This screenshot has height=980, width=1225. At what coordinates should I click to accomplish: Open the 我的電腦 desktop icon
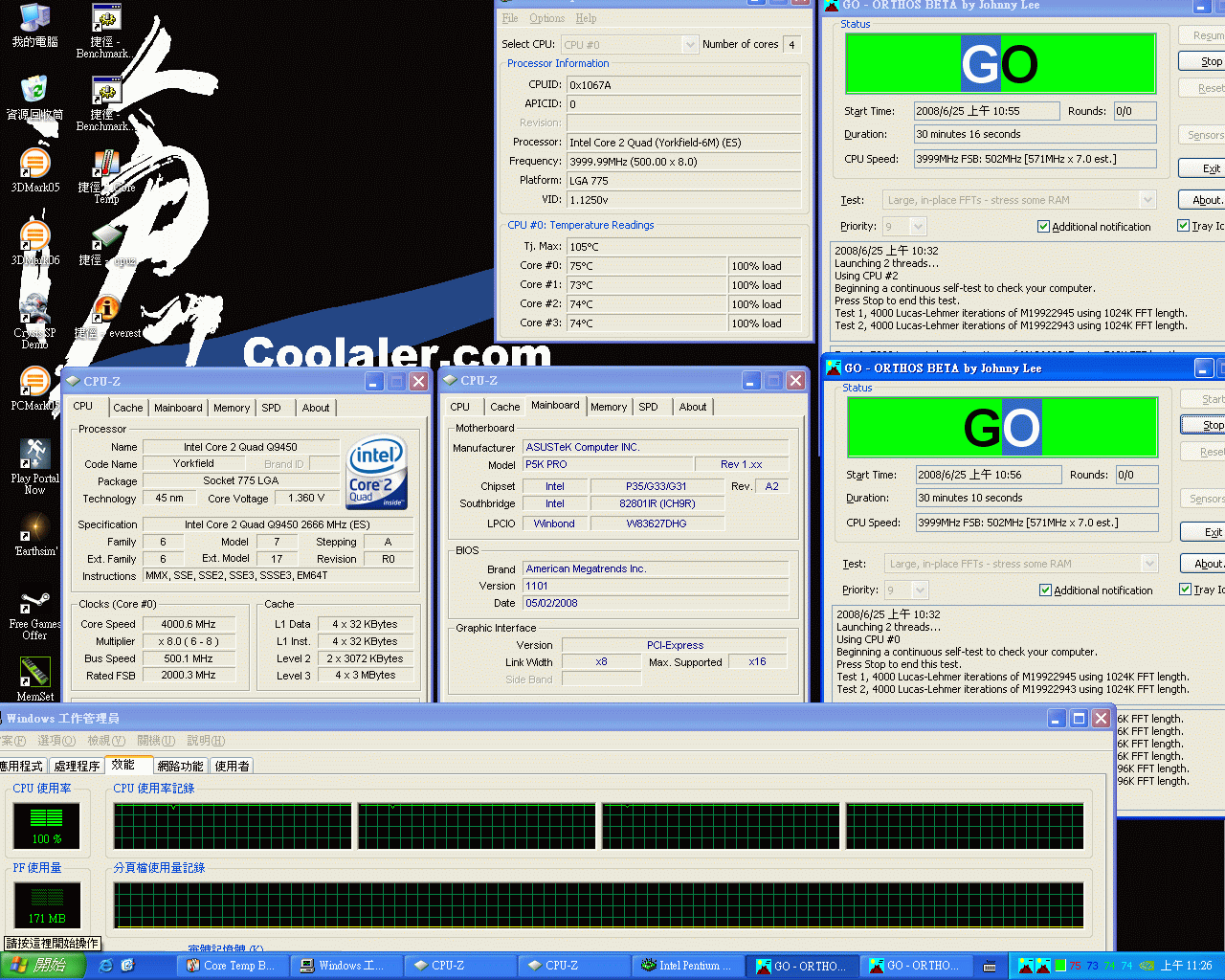coord(34,25)
